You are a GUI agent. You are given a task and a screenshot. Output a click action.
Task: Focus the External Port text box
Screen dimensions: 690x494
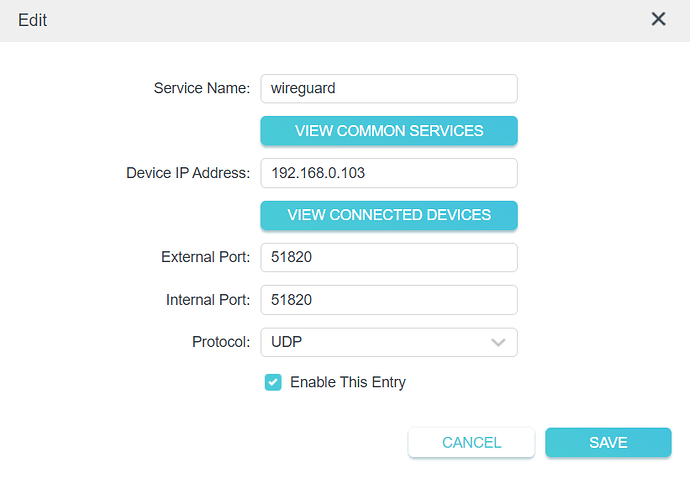tap(388, 257)
